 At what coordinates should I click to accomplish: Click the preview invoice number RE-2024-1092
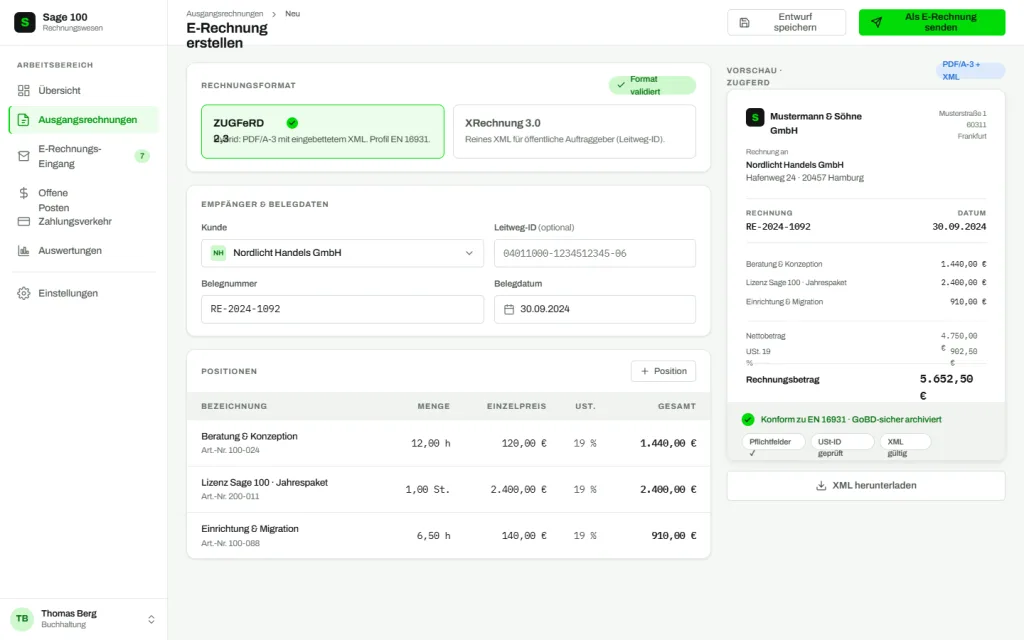[778, 227]
